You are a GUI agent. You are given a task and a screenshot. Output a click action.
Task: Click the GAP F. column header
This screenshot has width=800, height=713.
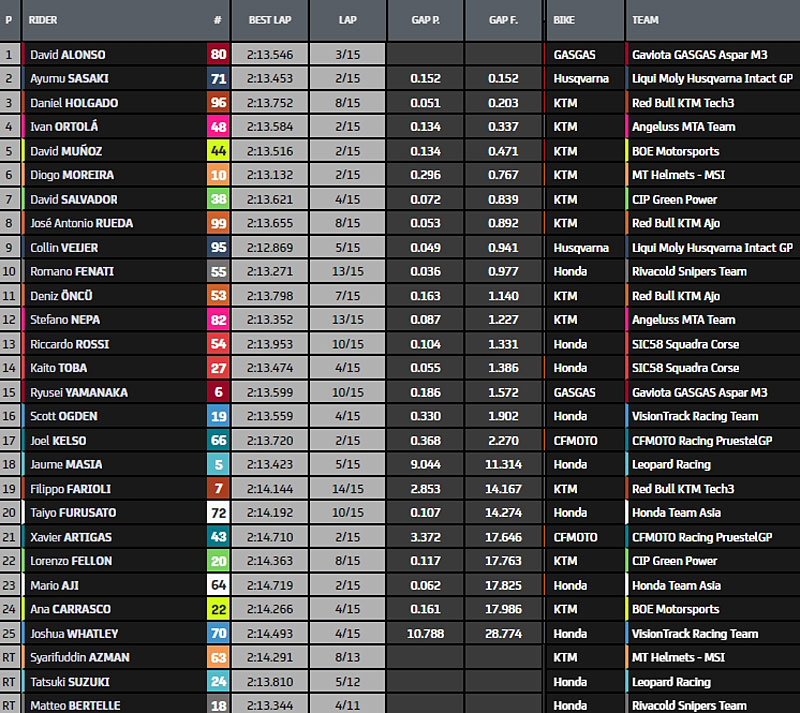tap(503, 20)
